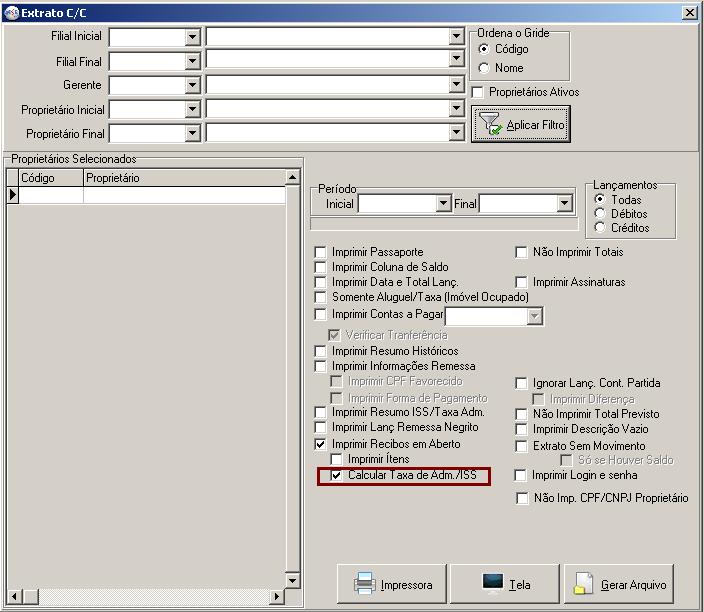
Task: Enable the Imprimir Passaporte checkbox
Action: pyautogui.click(x=320, y=252)
